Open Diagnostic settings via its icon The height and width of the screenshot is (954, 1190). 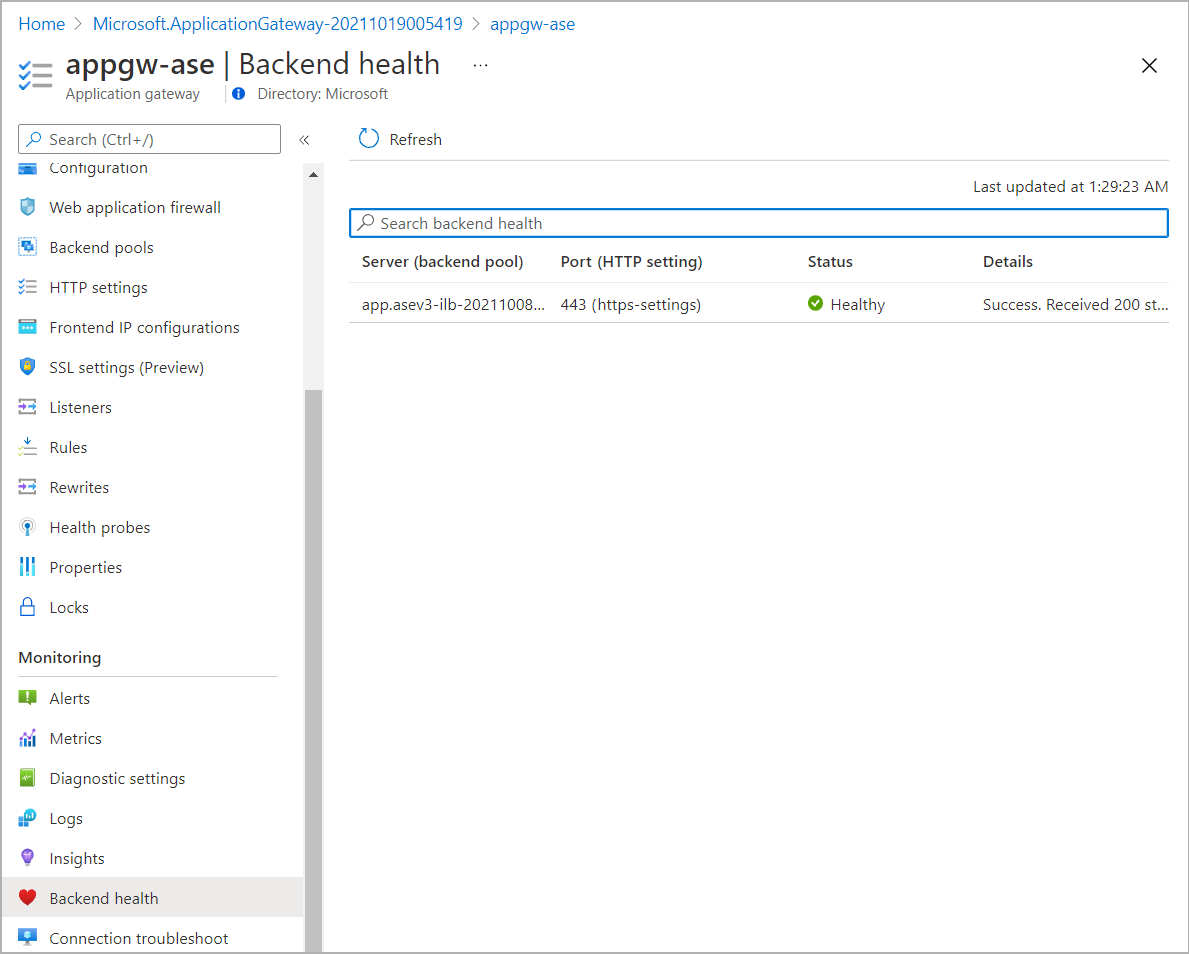click(x=27, y=778)
